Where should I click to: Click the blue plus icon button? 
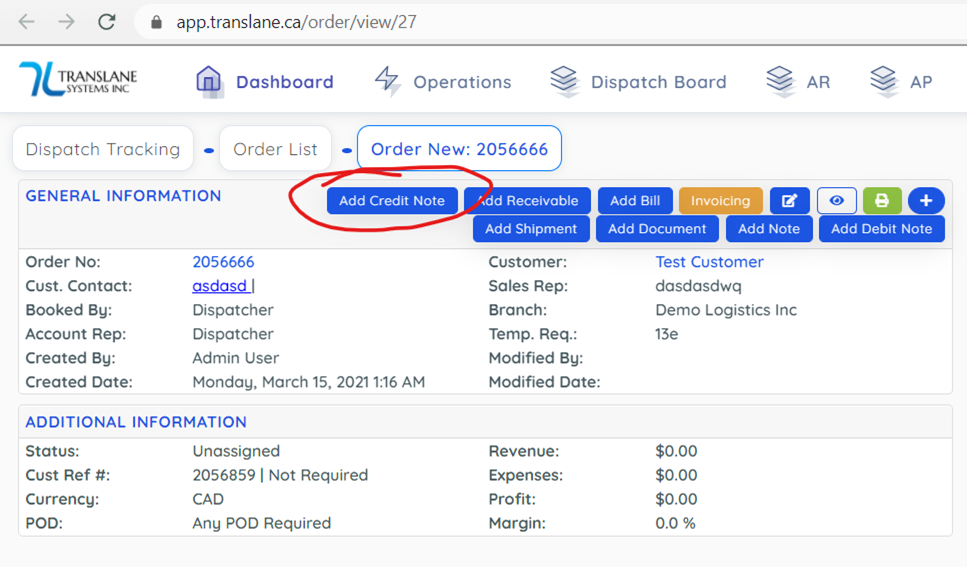point(926,201)
